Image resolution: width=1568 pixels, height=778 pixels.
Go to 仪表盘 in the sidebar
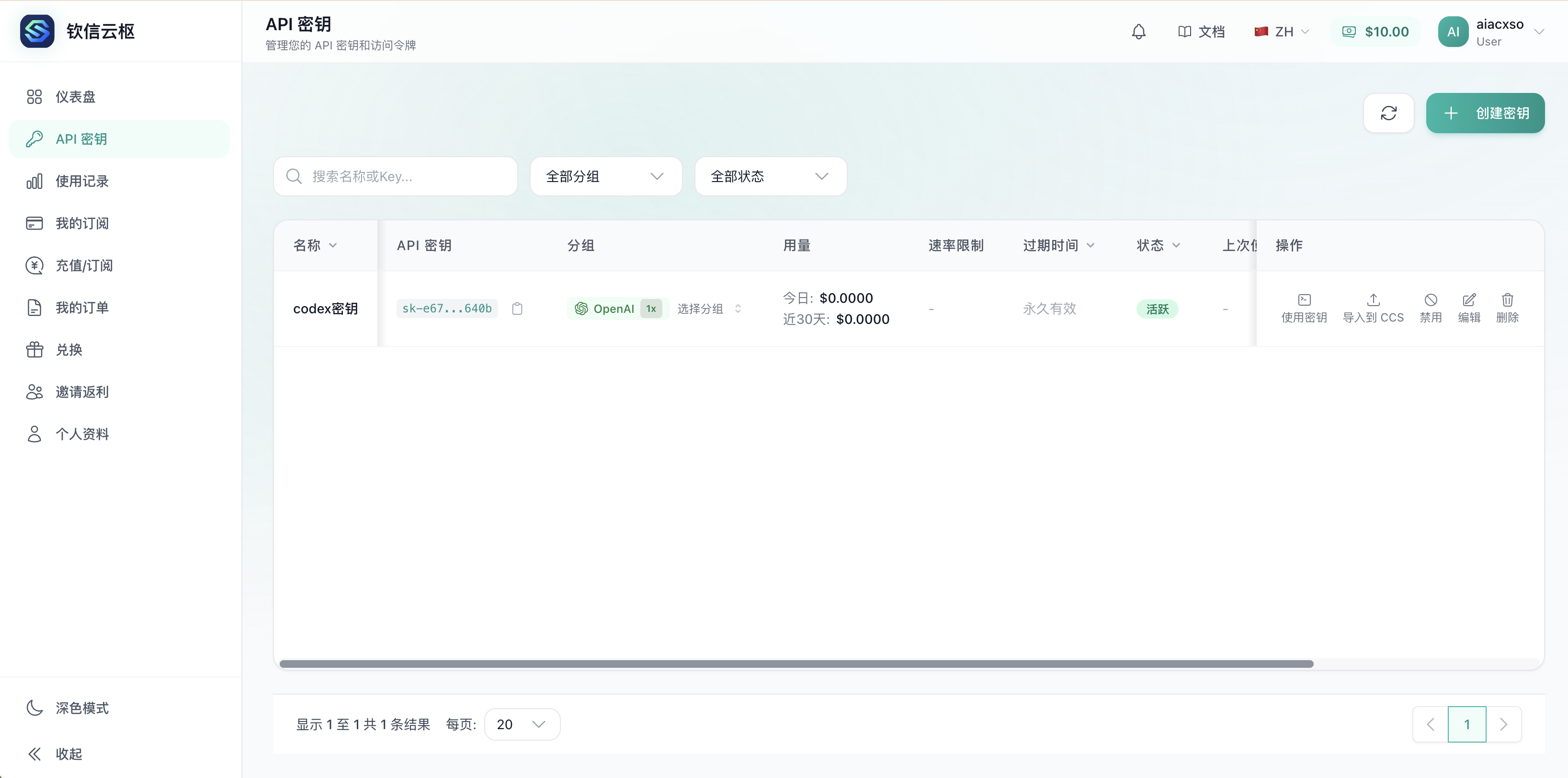(x=119, y=97)
